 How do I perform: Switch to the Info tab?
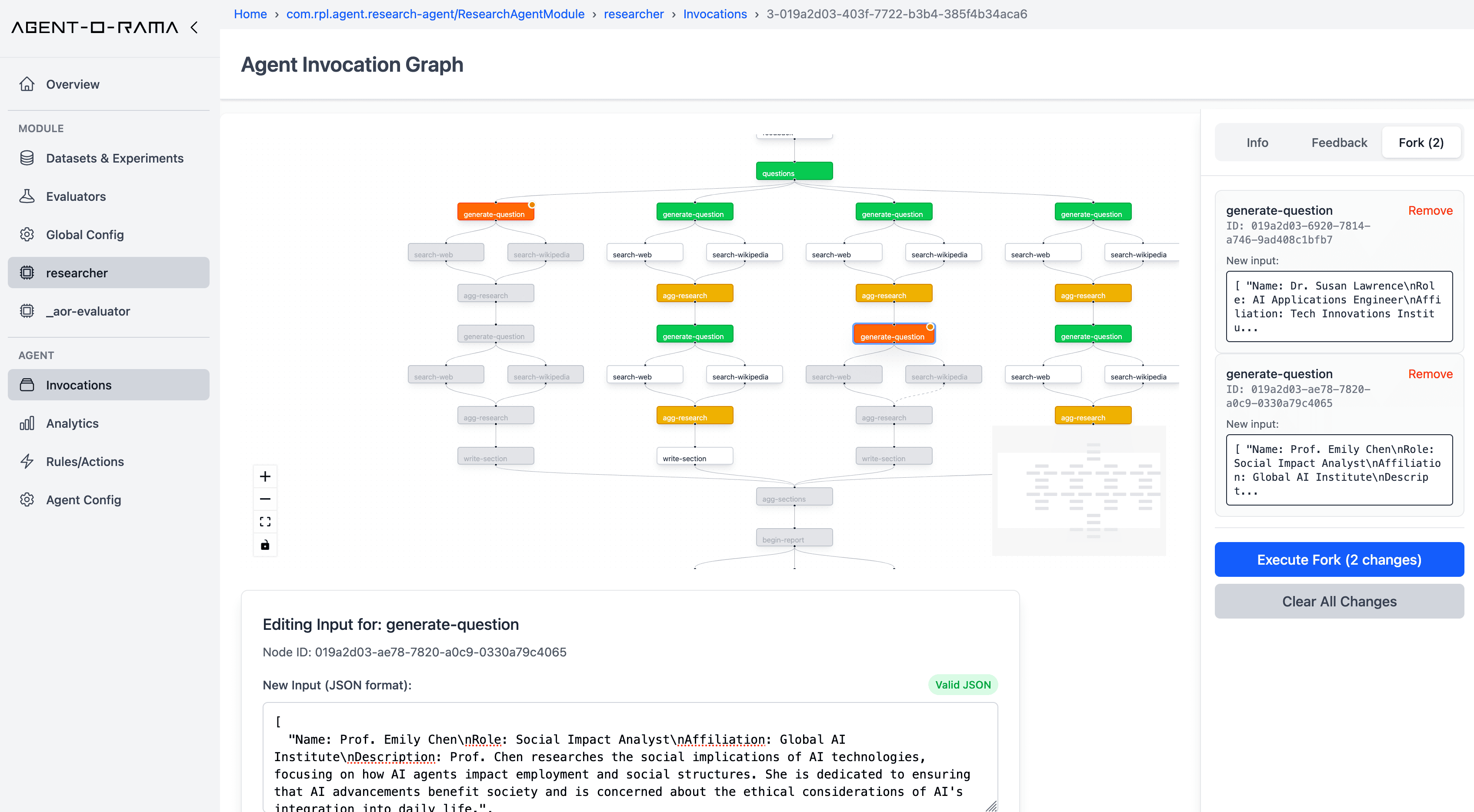(1257, 143)
